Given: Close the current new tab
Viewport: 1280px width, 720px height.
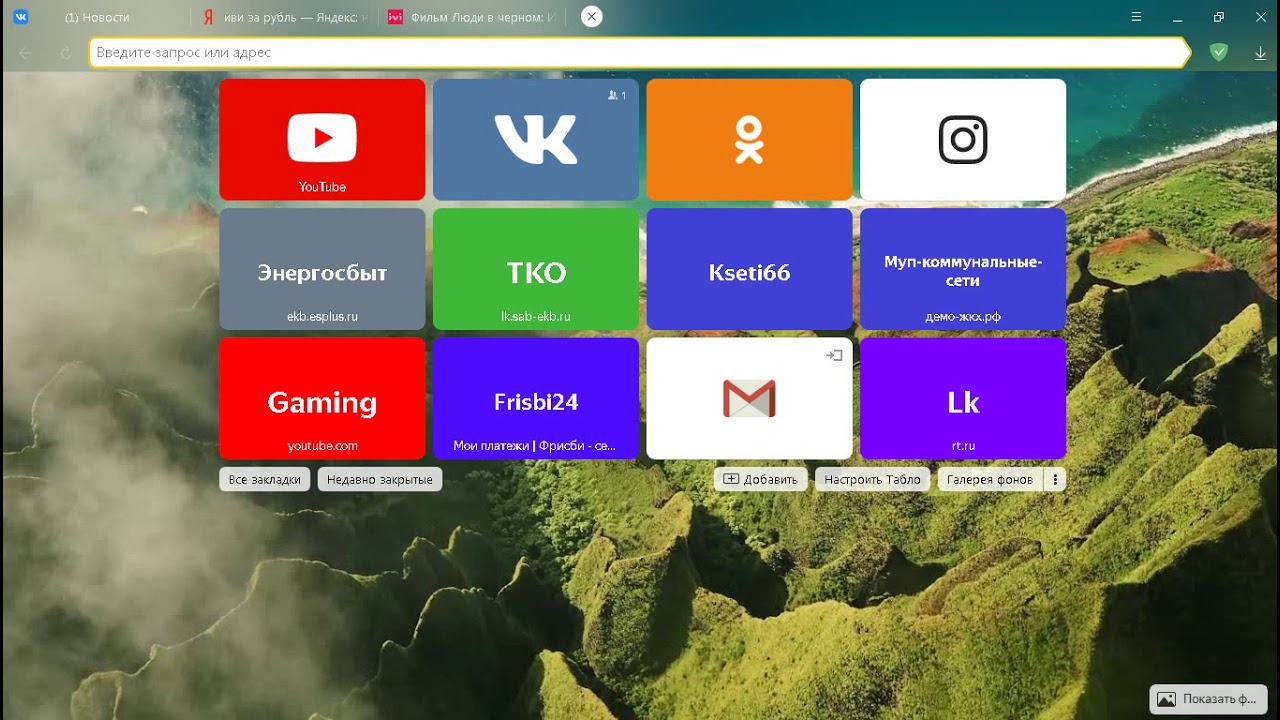Looking at the screenshot, I should pos(592,17).
